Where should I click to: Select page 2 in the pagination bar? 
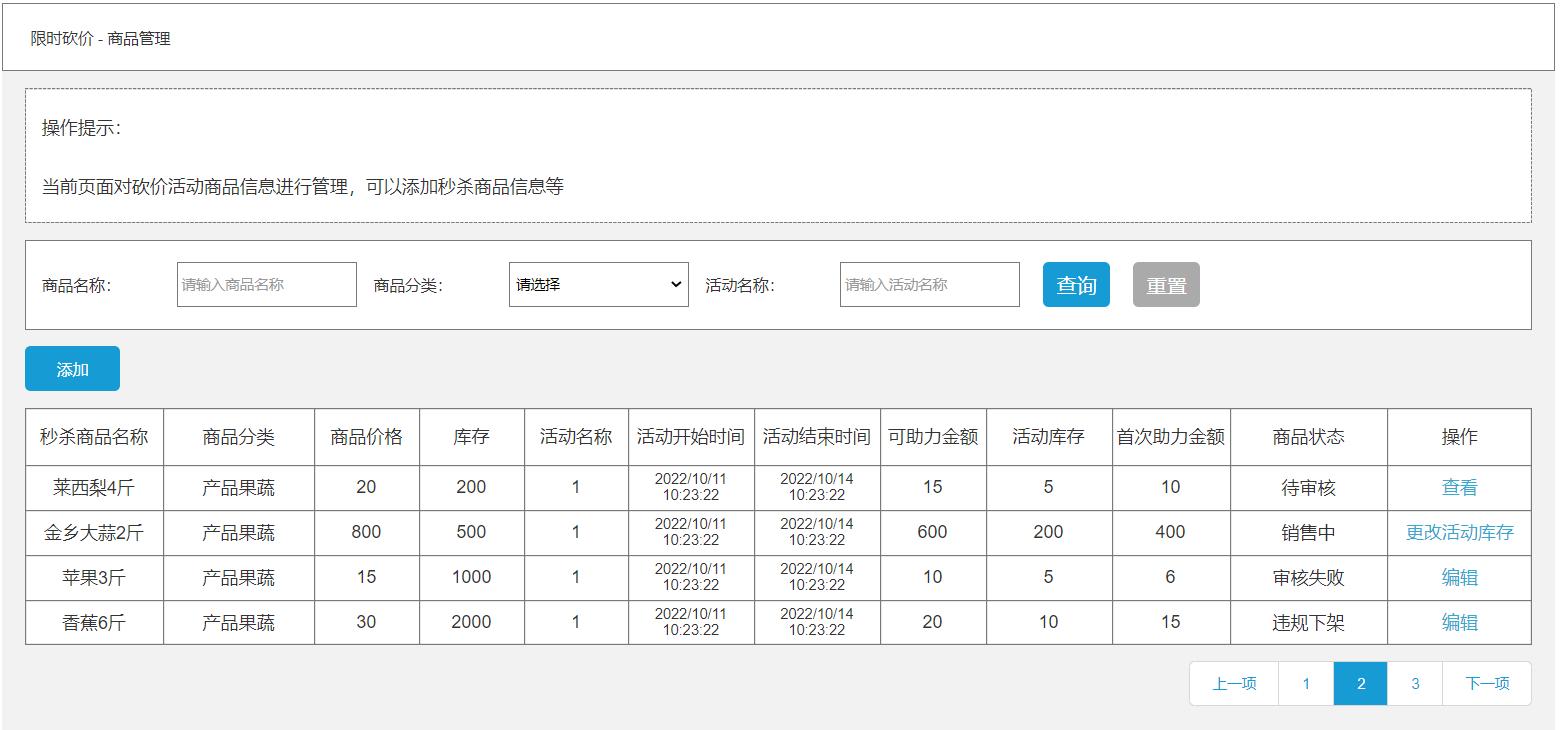point(1360,683)
